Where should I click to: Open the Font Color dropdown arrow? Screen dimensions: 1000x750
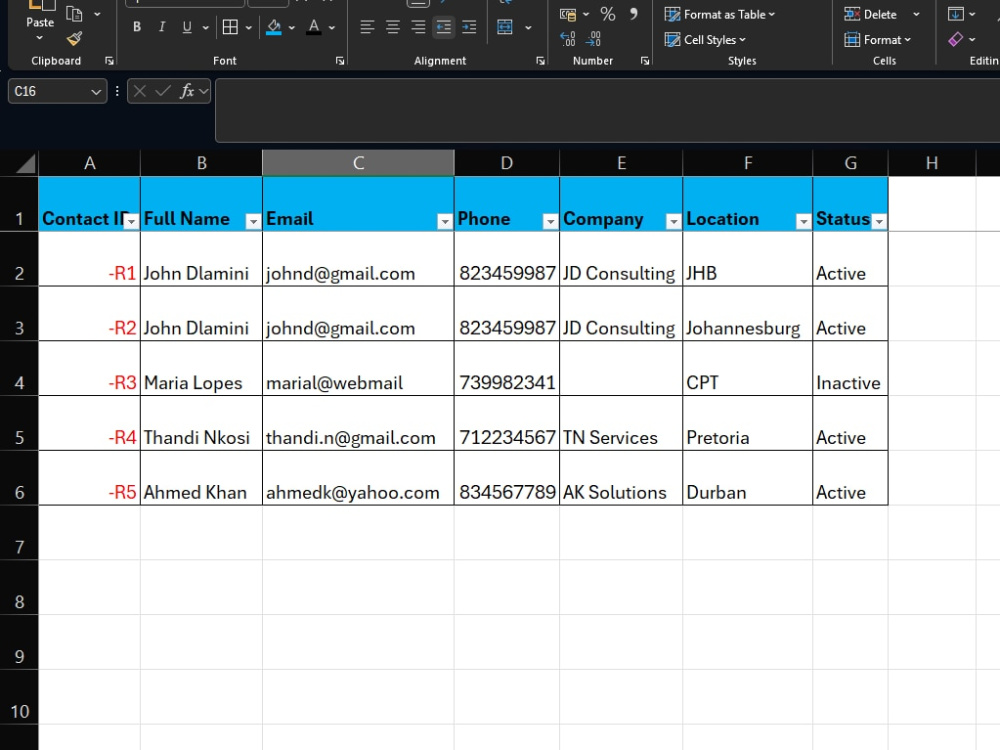(332, 27)
